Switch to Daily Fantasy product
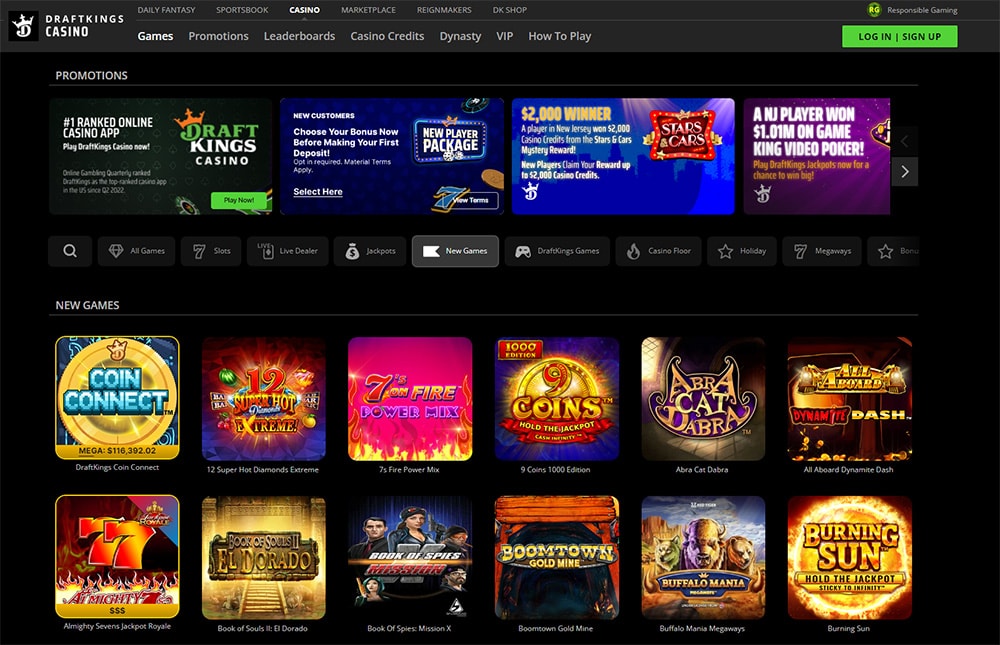Viewport: 1000px width, 645px height. tap(166, 10)
